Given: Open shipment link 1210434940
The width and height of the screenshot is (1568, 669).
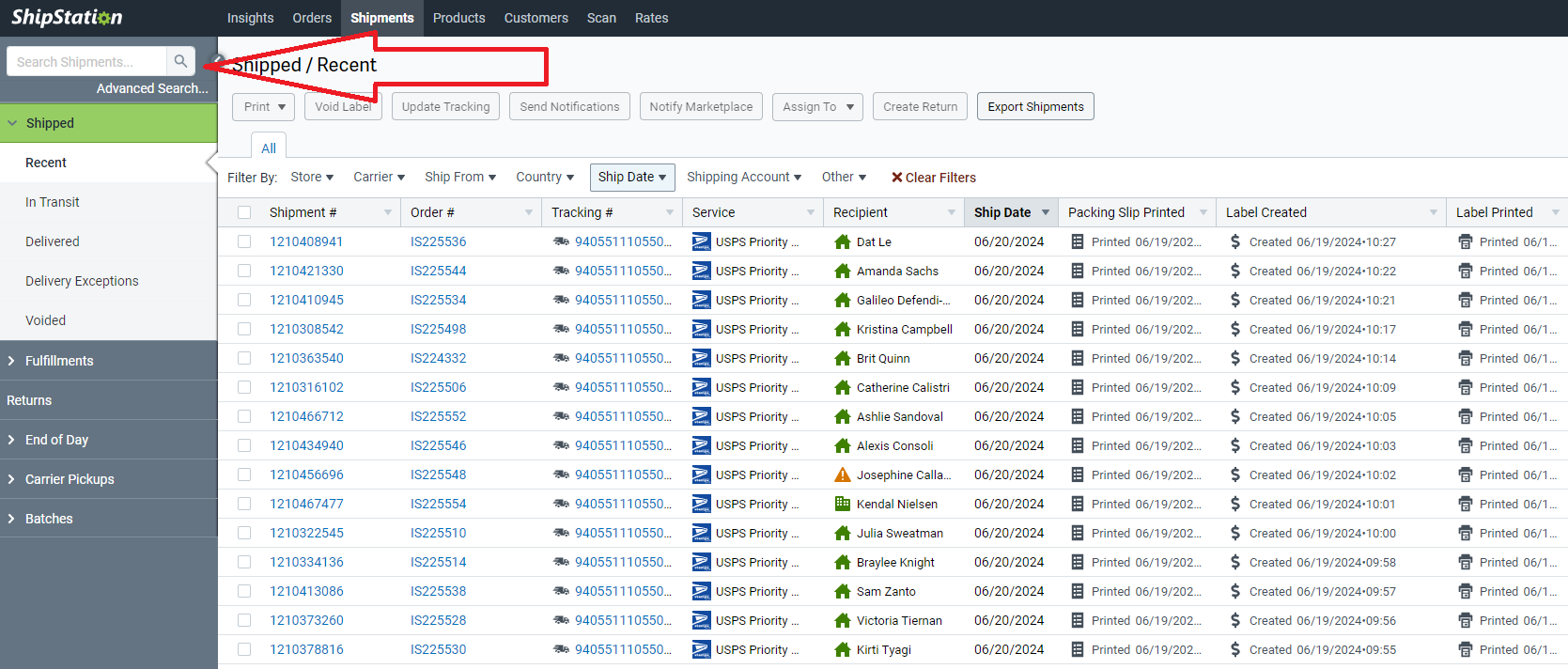Looking at the screenshot, I should (x=306, y=445).
